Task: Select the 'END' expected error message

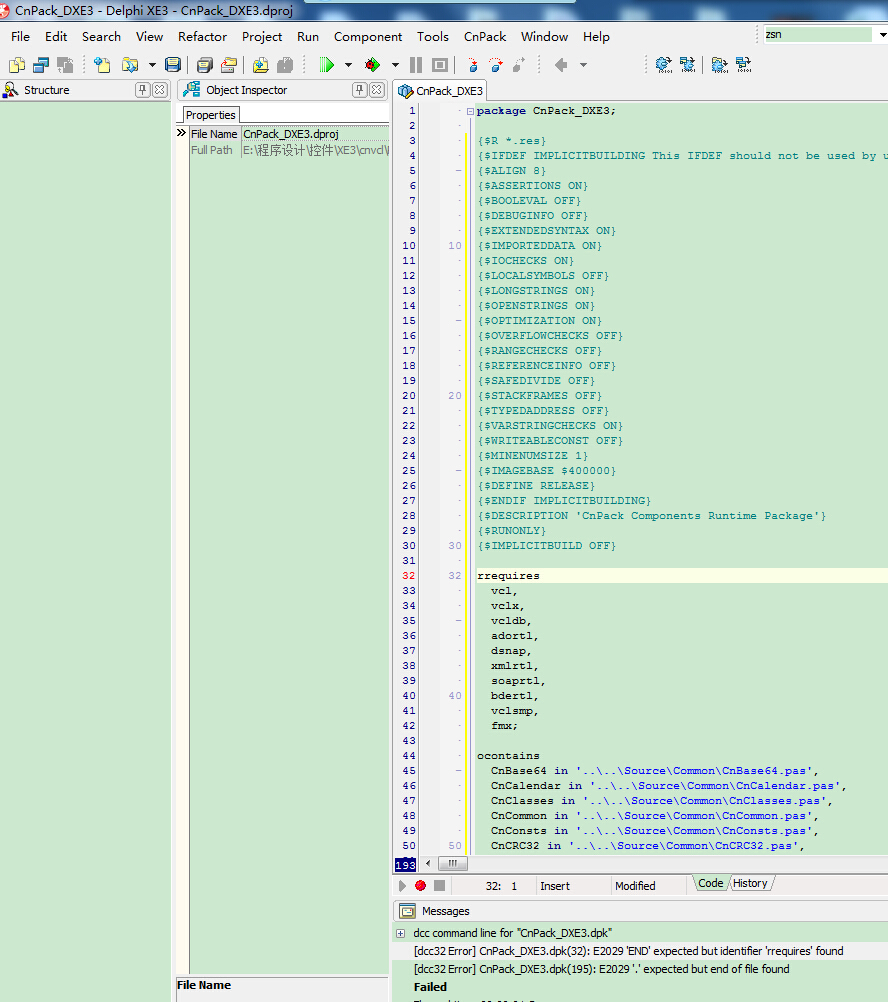Action: click(x=628, y=951)
